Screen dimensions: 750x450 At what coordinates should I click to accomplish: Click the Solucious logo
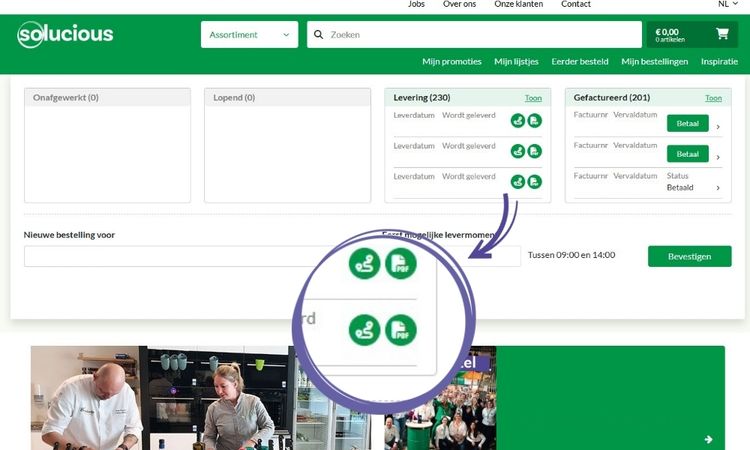pyautogui.click(x=65, y=35)
